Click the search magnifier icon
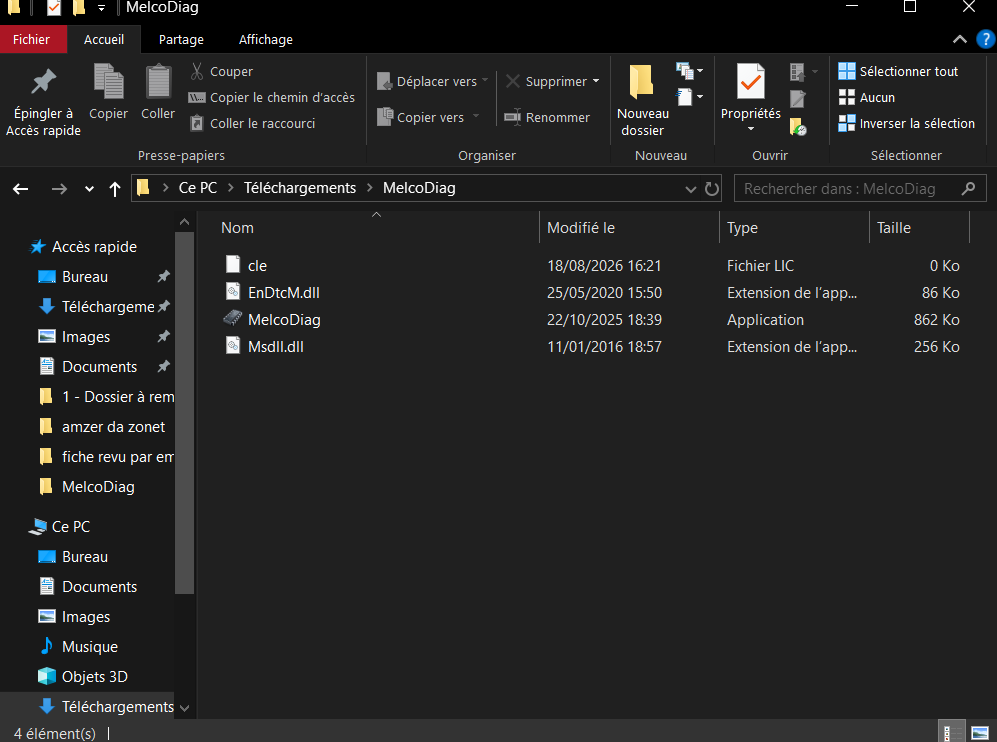 (968, 188)
